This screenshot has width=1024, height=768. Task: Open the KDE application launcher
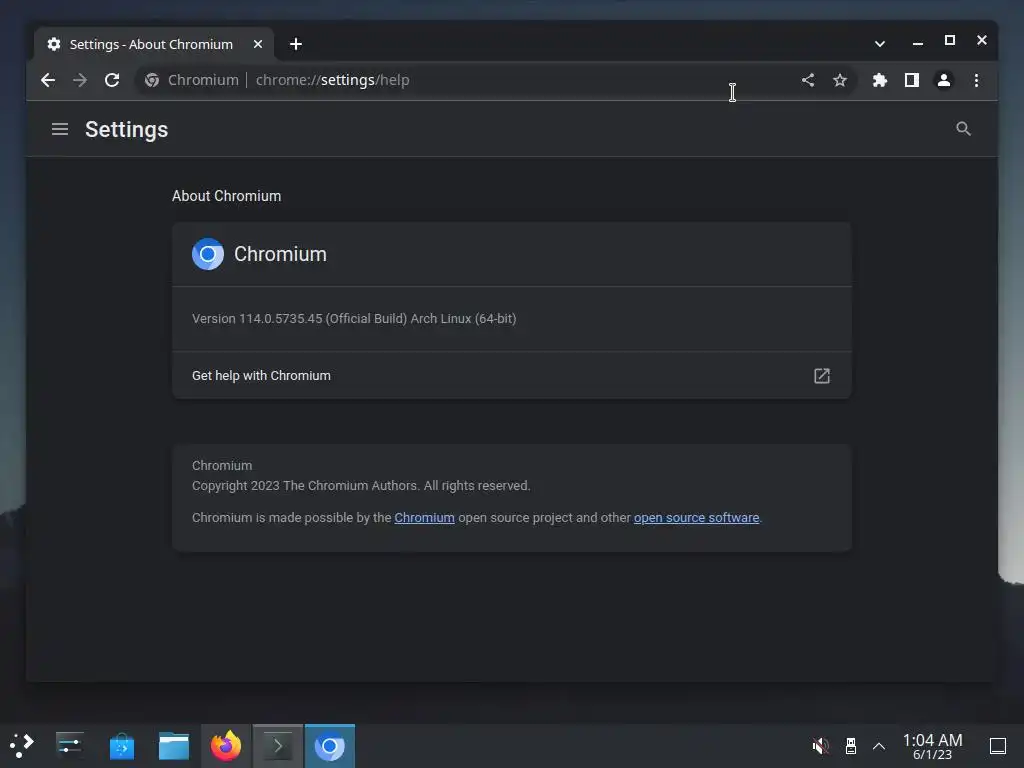tap(22, 745)
